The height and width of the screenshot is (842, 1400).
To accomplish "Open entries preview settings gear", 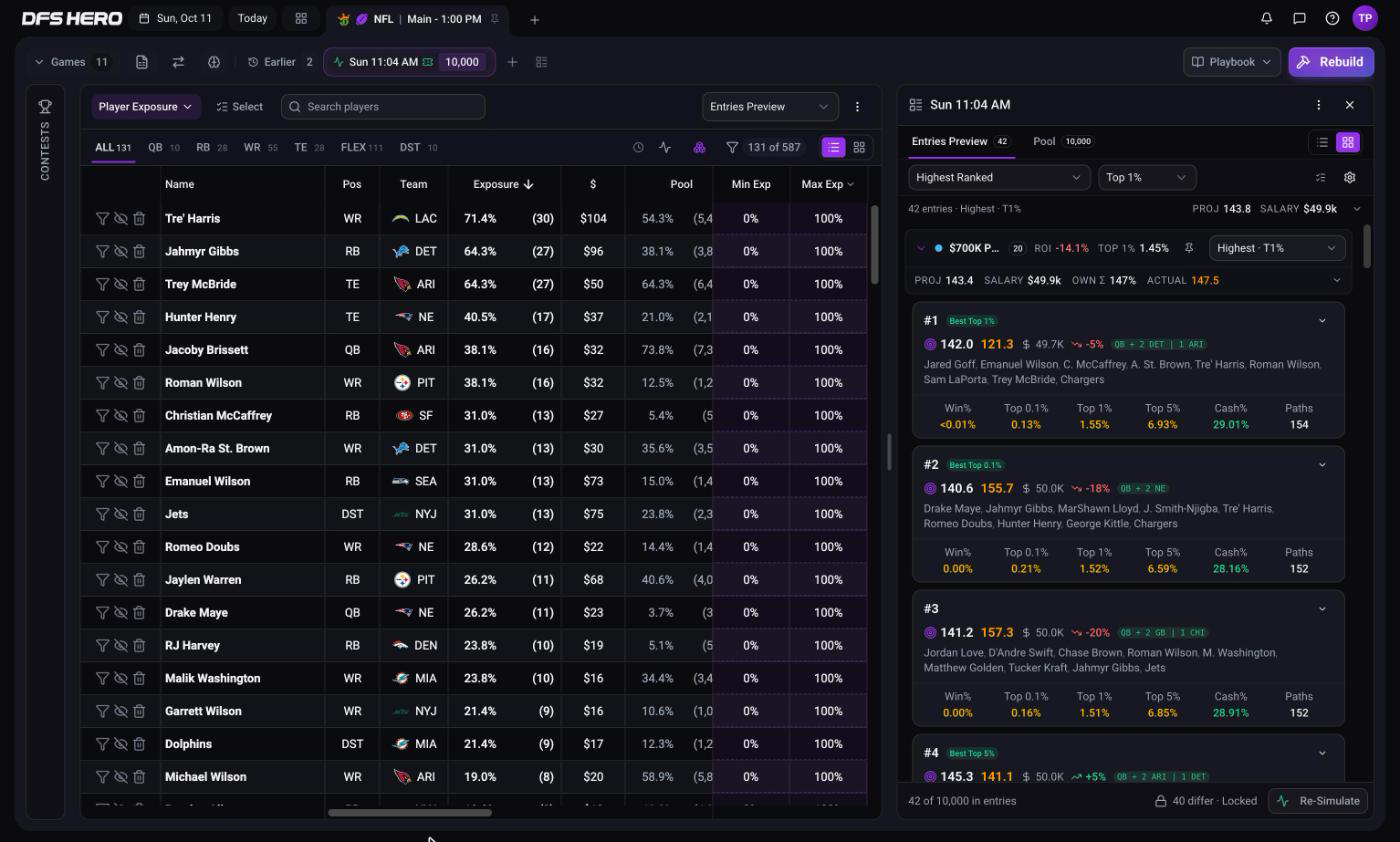I will [x=1349, y=177].
